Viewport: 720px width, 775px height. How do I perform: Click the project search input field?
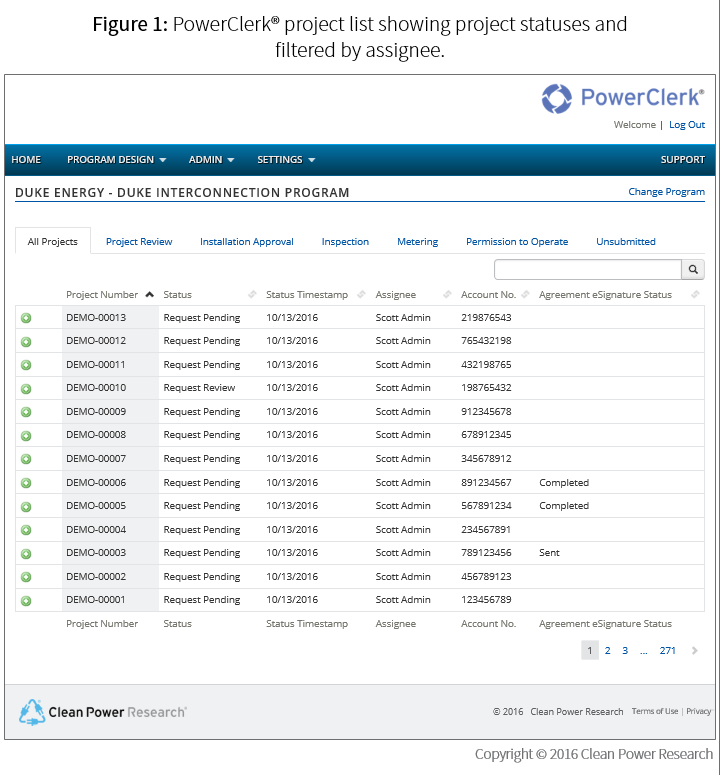(587, 270)
